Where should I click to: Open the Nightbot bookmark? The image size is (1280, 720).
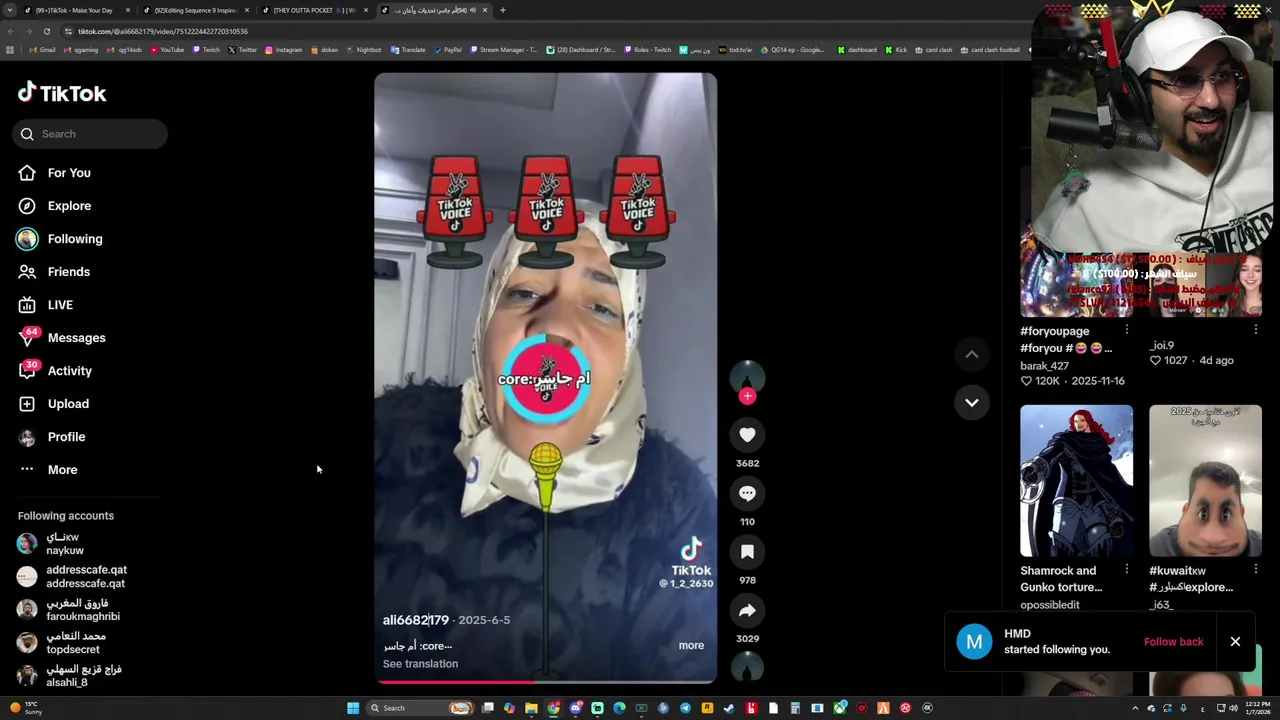(363, 50)
